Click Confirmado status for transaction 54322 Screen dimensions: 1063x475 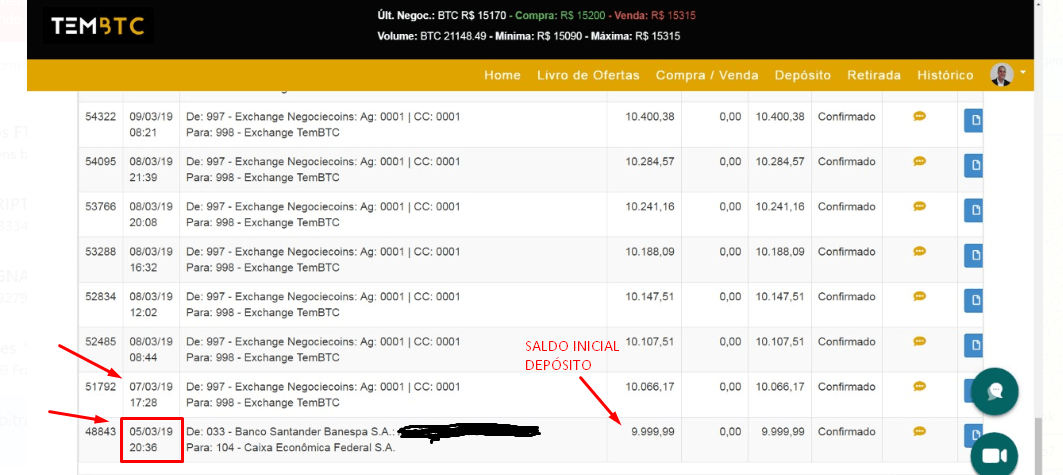[847, 117]
